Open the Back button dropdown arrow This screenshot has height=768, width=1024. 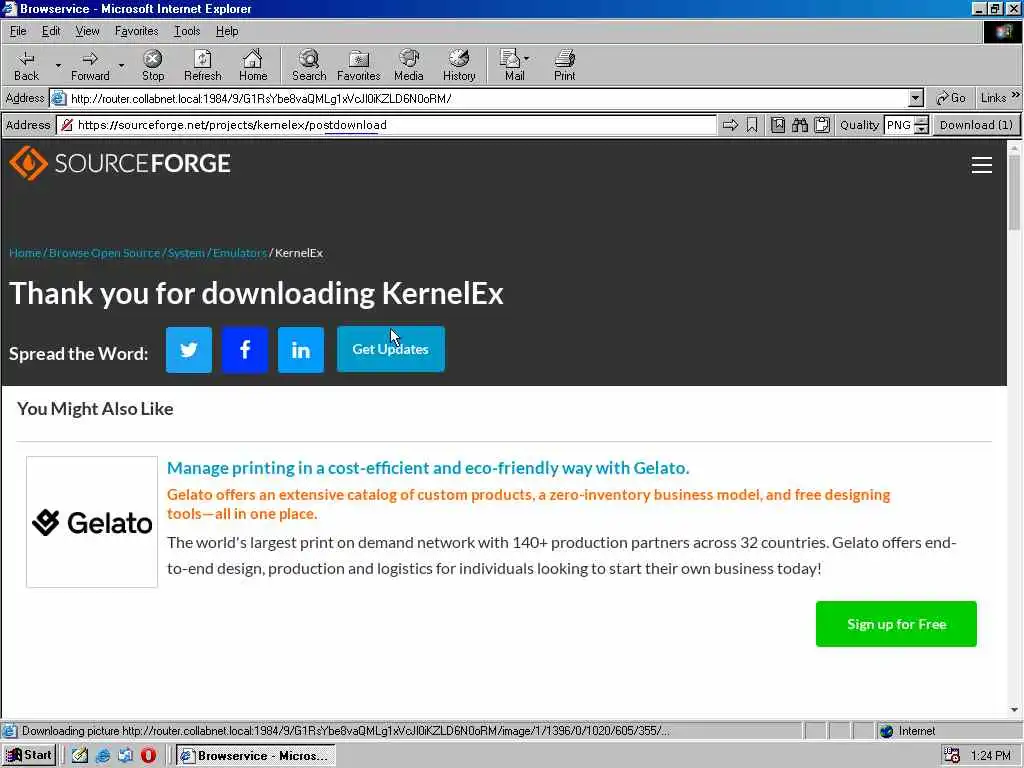[x=58, y=65]
